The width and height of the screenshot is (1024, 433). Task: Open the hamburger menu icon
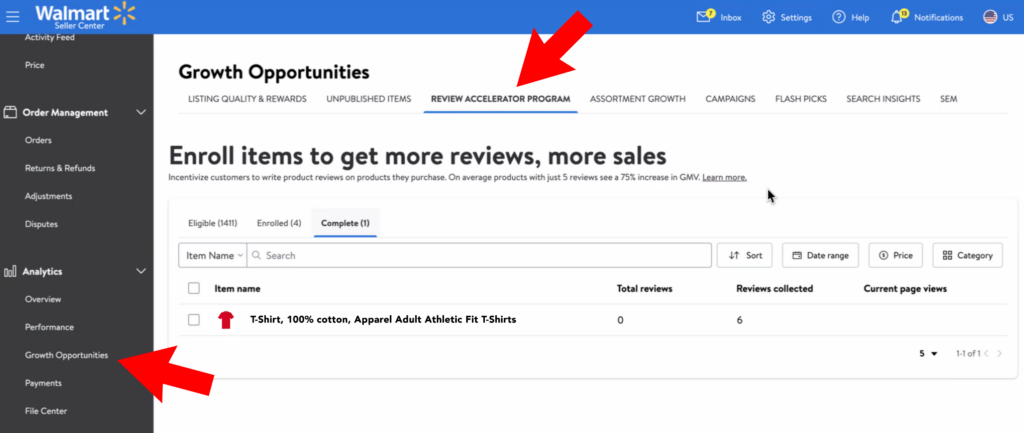[x=12, y=17]
